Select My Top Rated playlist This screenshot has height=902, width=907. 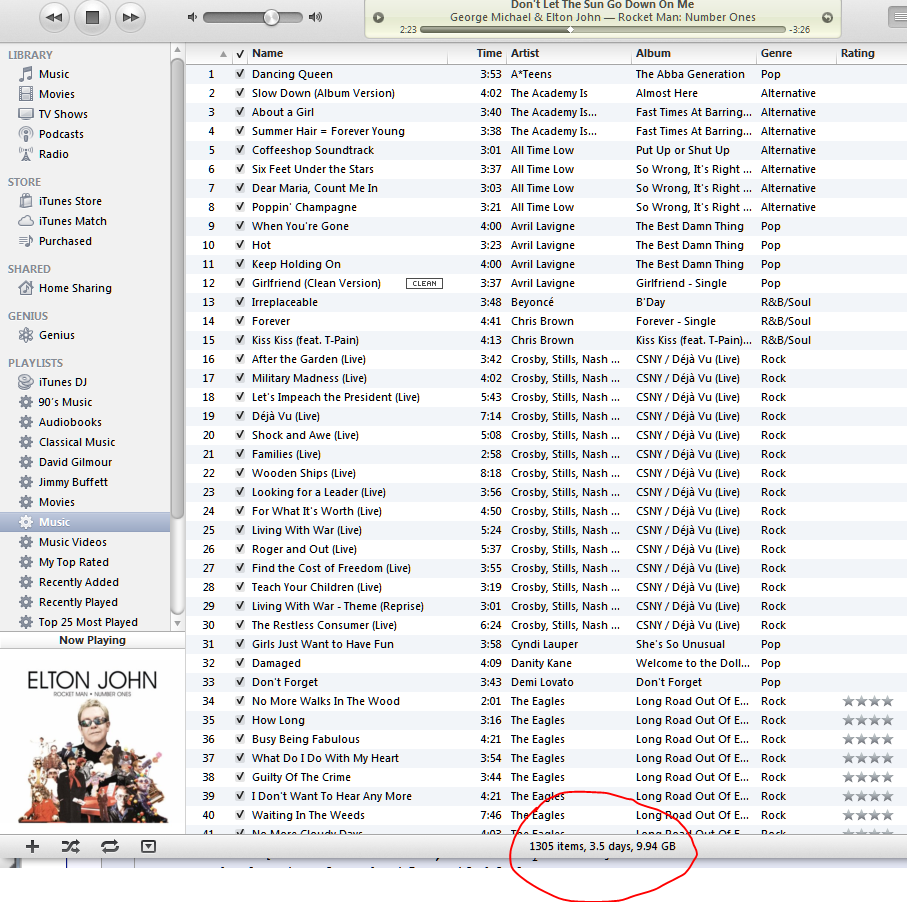[73, 562]
